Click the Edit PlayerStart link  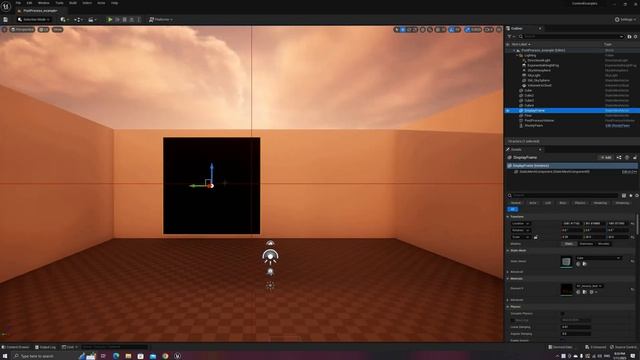(618, 126)
